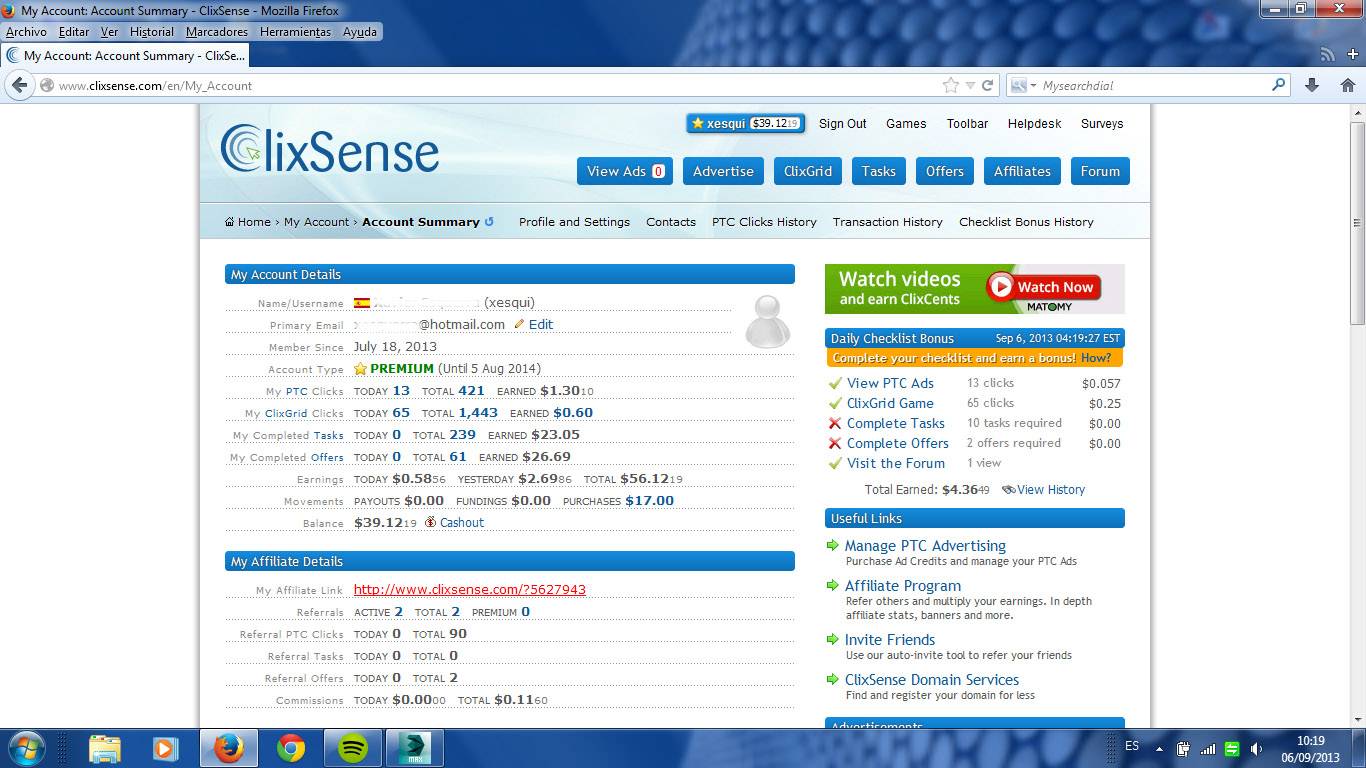Select the My Account browser tab
This screenshot has width=1366, height=768.
[x=124, y=56]
